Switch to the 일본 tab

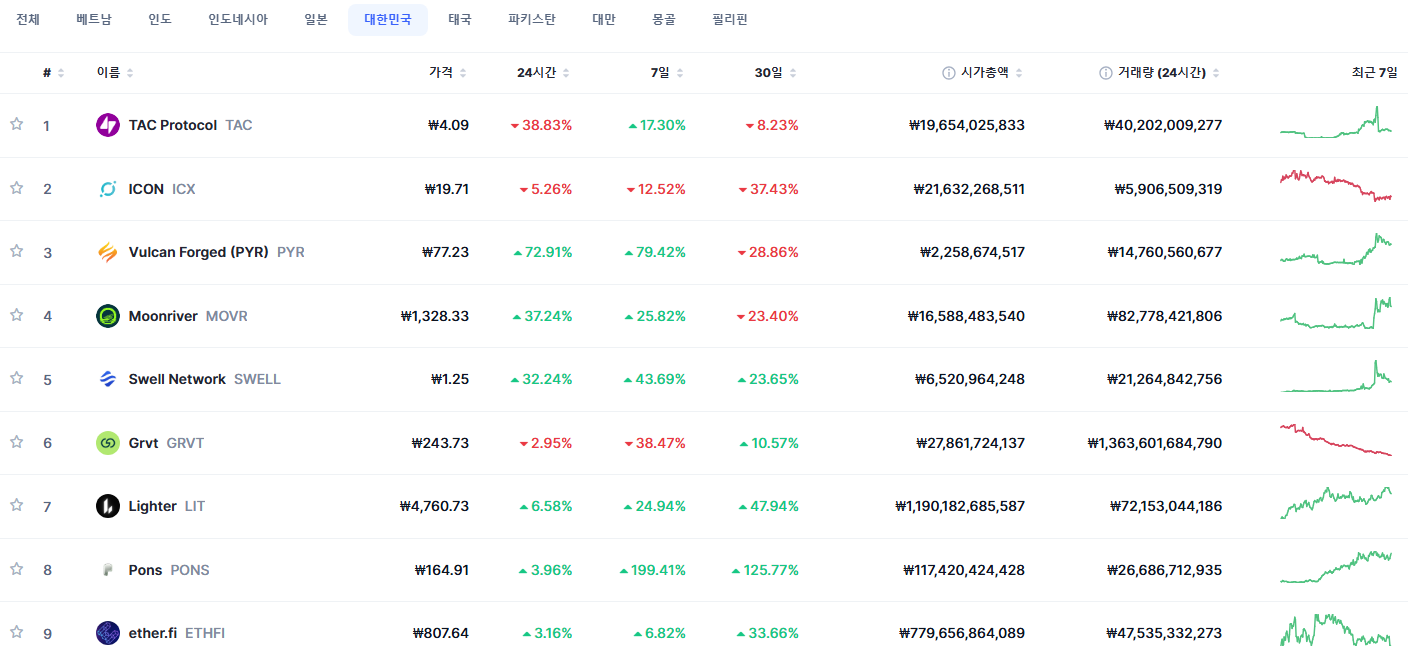point(316,20)
